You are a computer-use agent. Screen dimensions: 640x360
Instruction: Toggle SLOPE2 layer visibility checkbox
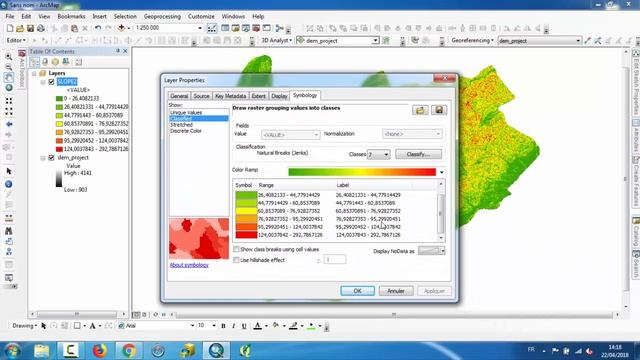(51, 82)
